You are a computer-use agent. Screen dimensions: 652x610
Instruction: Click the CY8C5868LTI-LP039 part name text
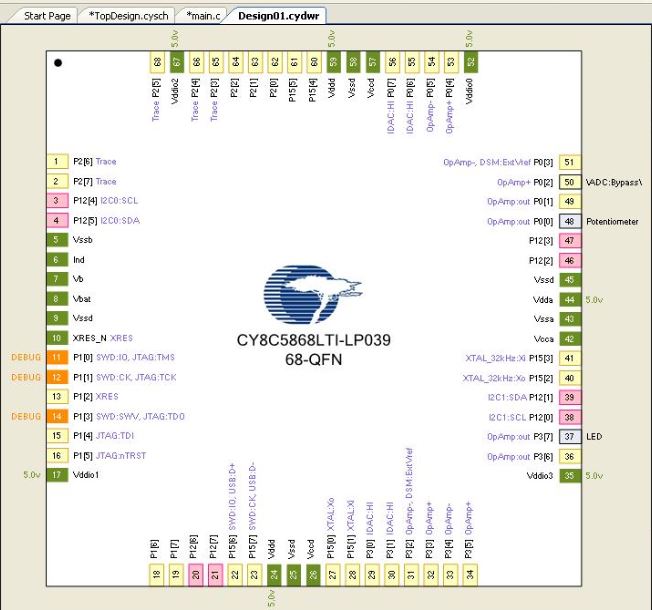tap(313, 340)
